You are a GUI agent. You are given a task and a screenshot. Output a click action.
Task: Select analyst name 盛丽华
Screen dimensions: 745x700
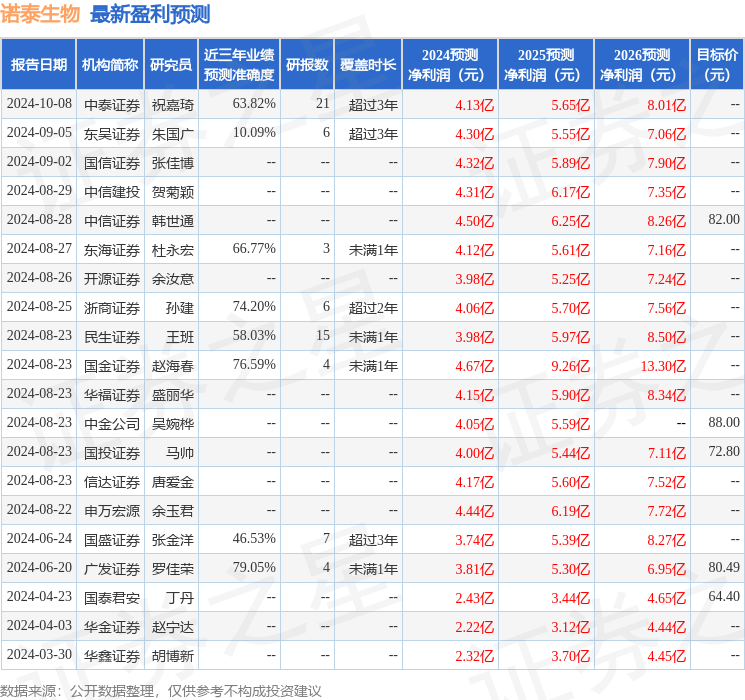point(172,395)
